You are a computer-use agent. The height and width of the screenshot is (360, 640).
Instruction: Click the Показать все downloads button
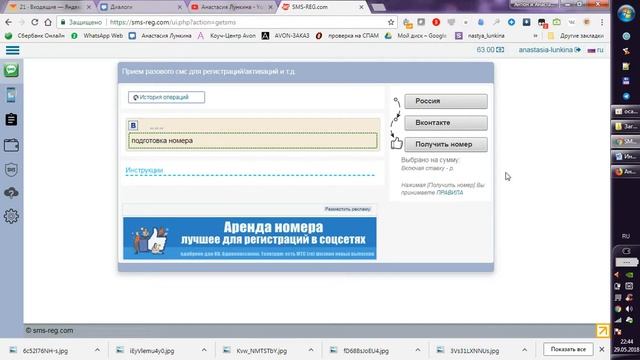[568, 349]
